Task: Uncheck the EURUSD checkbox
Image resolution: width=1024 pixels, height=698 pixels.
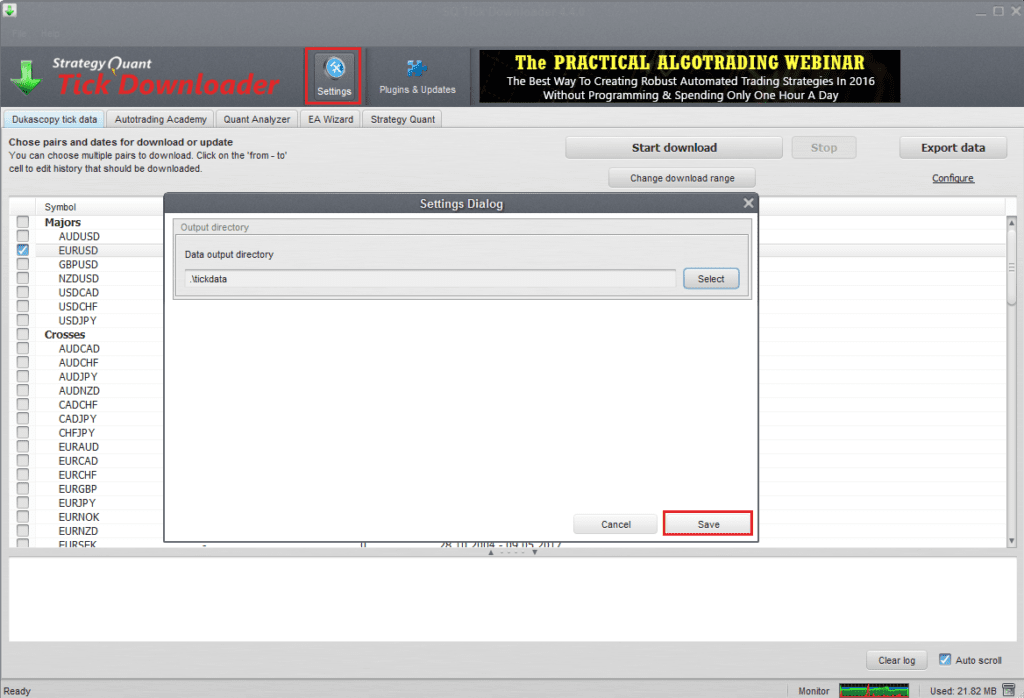Action: coord(23,250)
